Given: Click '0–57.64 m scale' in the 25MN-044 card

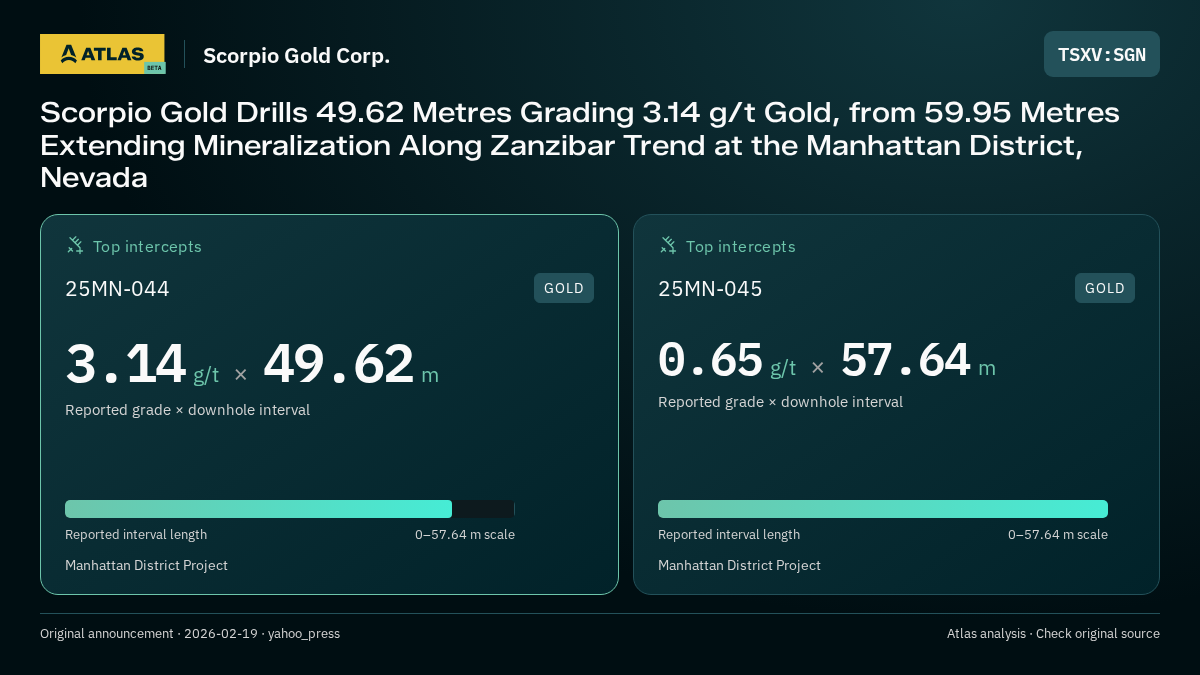Looking at the screenshot, I should (465, 535).
